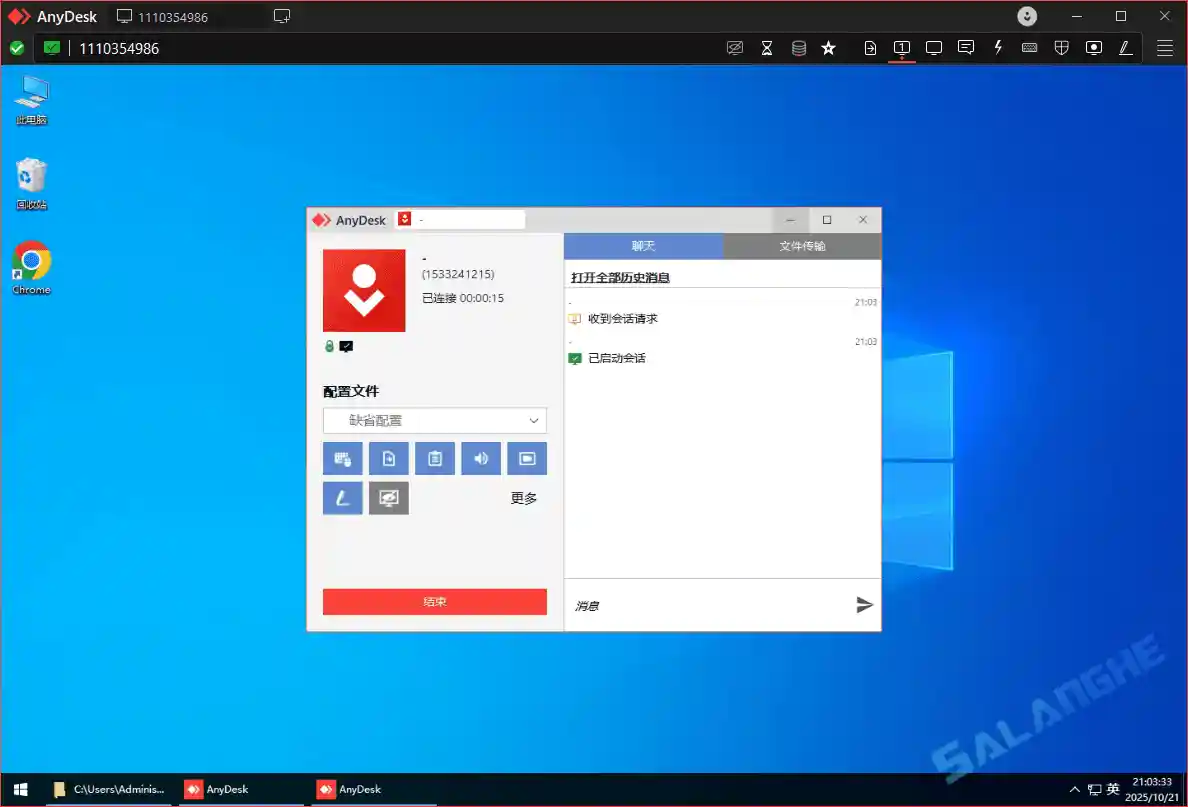Click the Privacy mode shield icon
Viewport: 1188px width, 807px height.
coord(1061,47)
